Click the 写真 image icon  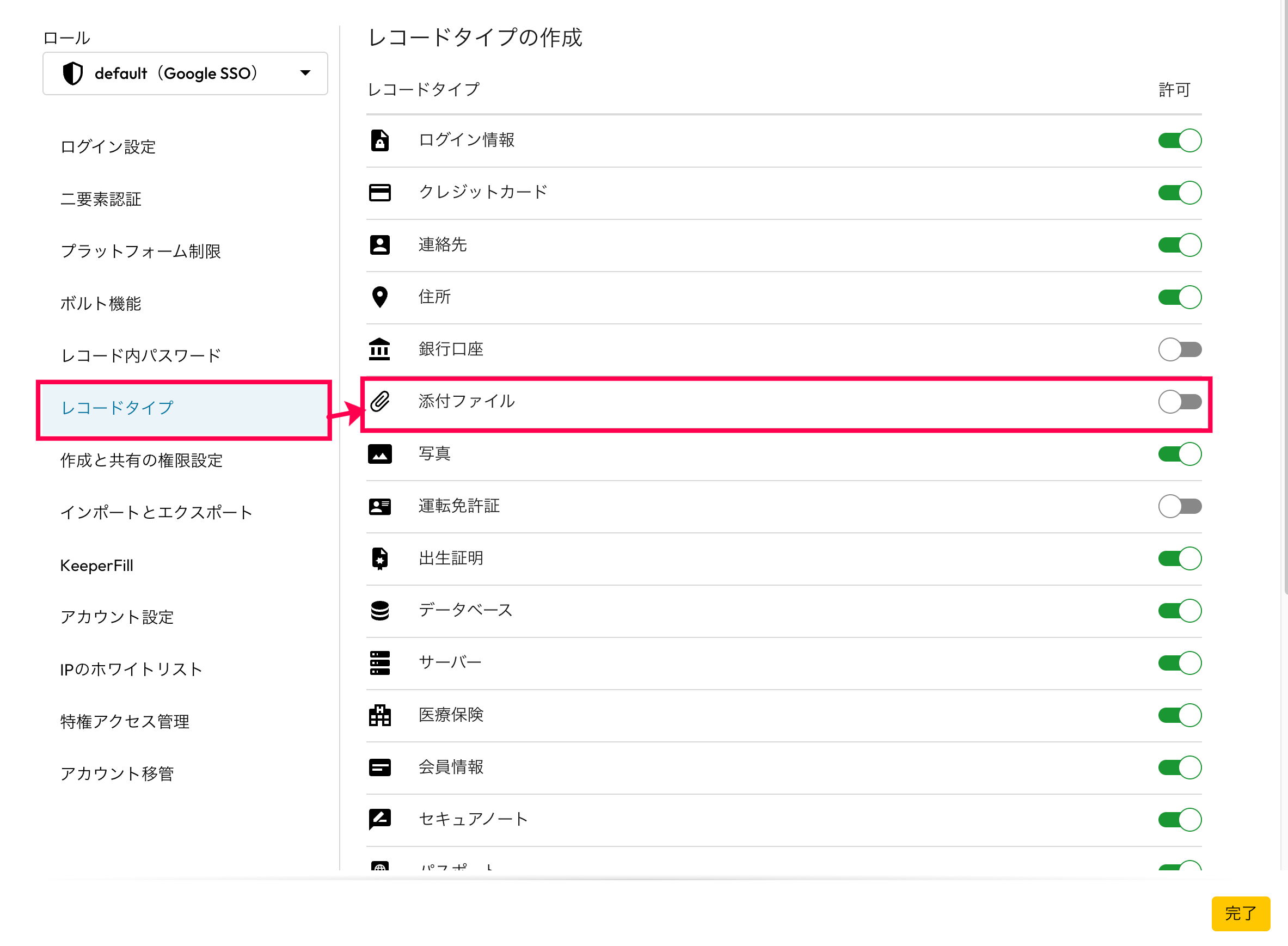(x=379, y=454)
